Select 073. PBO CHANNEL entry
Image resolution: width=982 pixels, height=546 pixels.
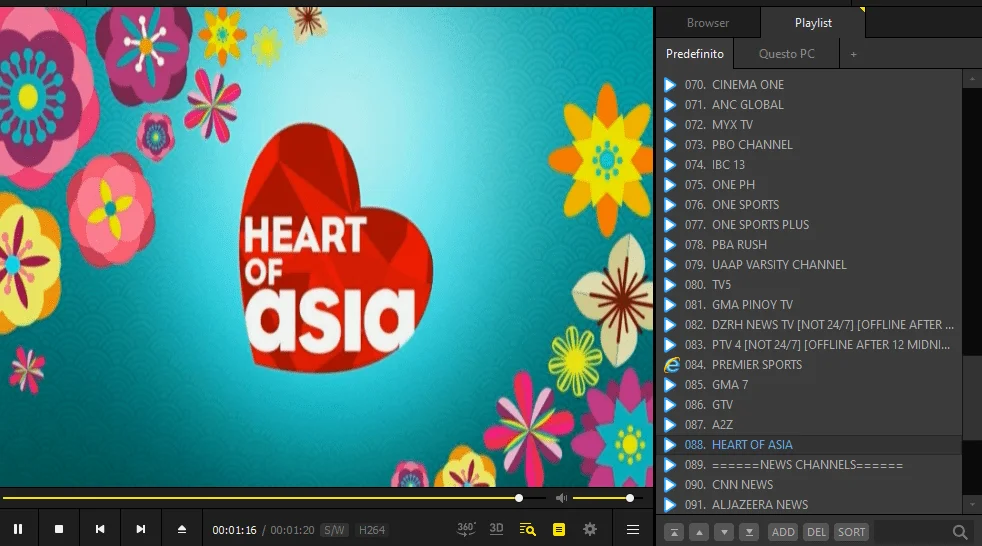pyautogui.click(x=809, y=145)
